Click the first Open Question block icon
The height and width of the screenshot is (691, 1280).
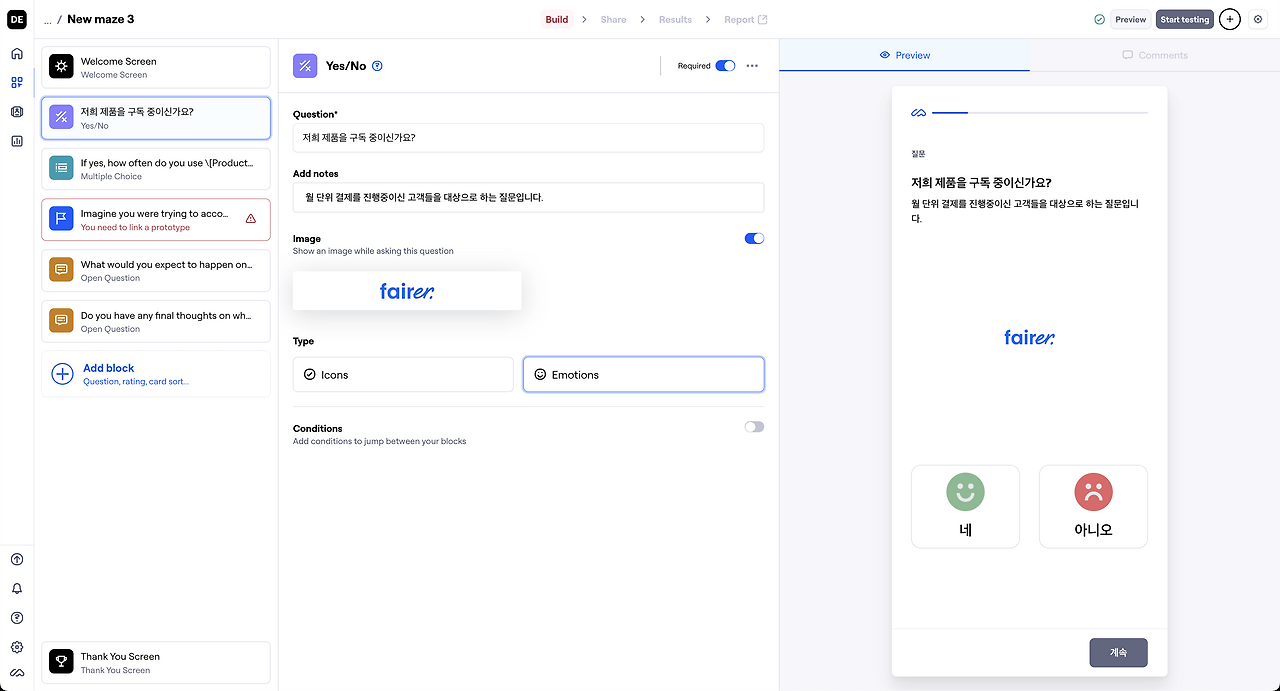pyautogui.click(x=61, y=270)
